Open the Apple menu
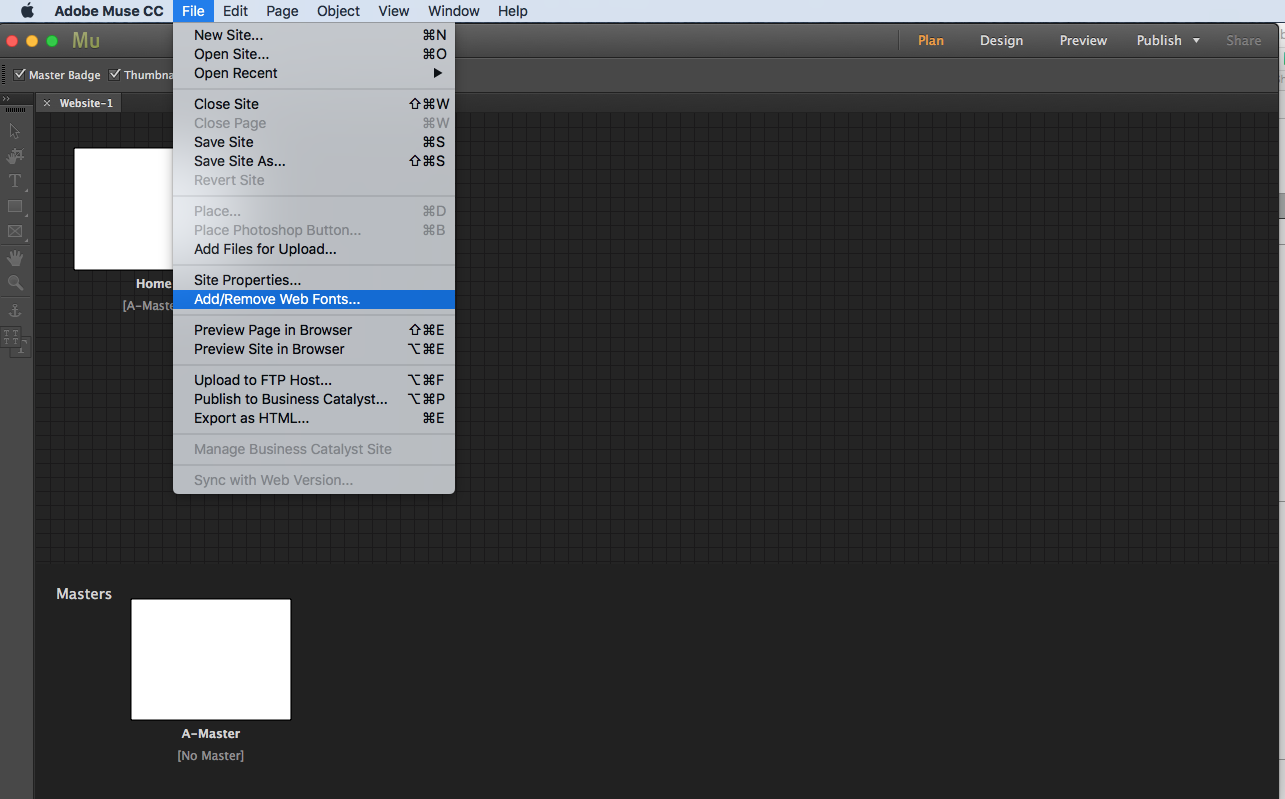The height and width of the screenshot is (799, 1285). (x=27, y=11)
